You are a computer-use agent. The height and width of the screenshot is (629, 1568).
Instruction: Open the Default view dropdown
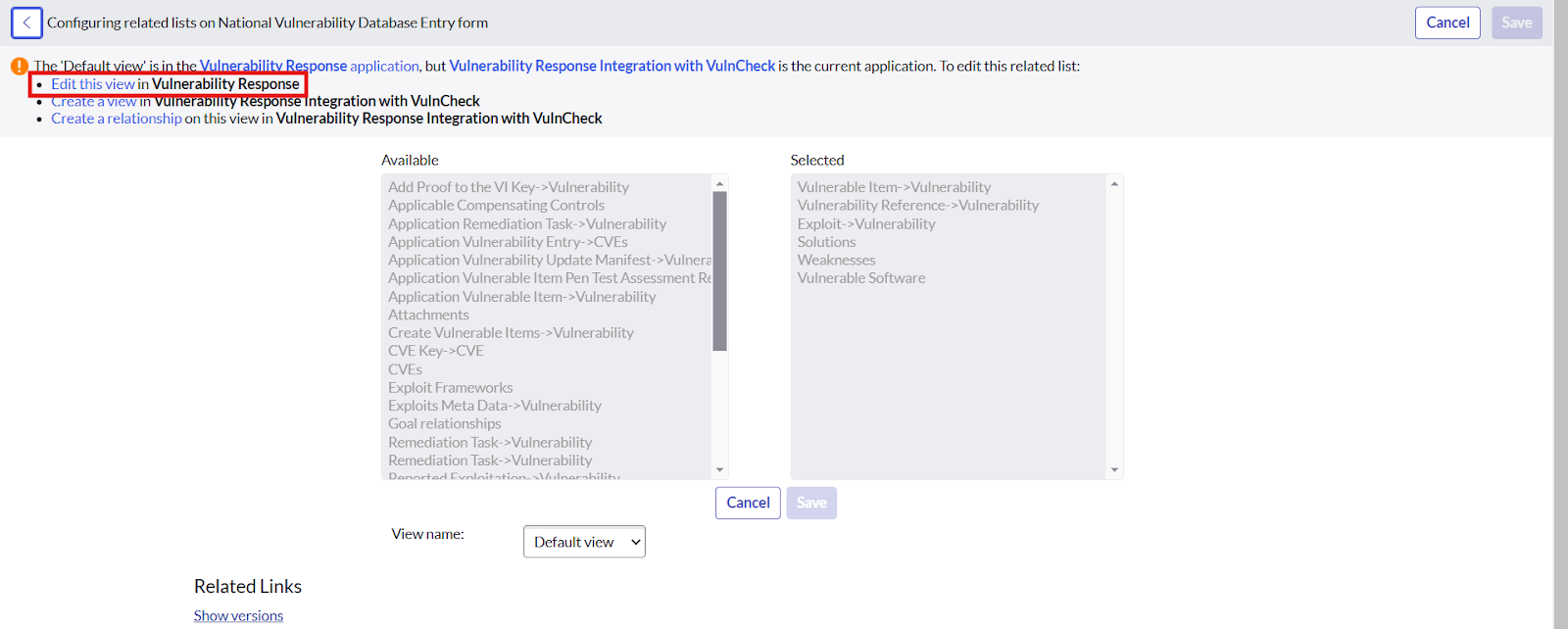tap(584, 542)
